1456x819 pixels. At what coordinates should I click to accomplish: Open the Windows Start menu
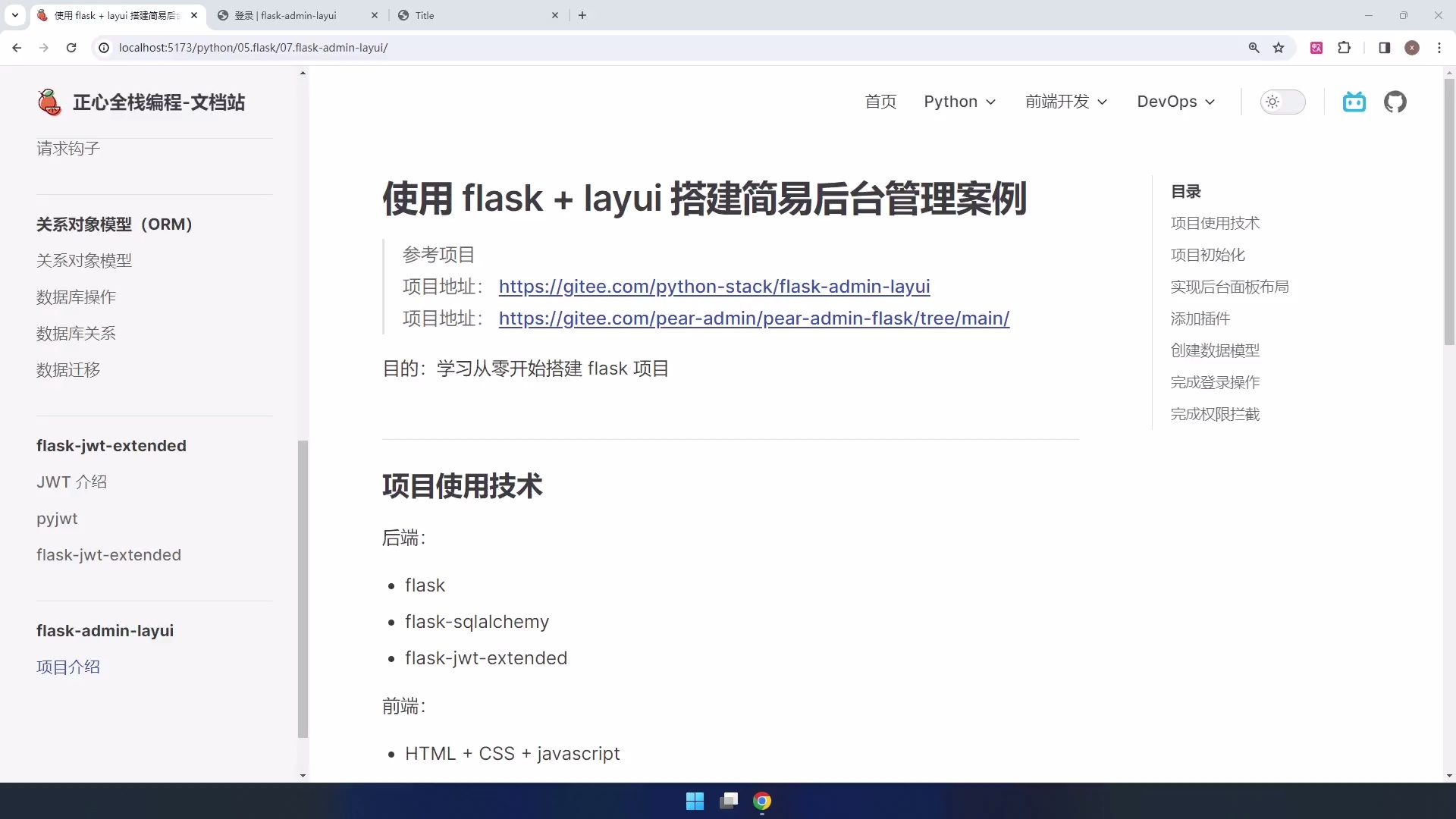(x=695, y=800)
